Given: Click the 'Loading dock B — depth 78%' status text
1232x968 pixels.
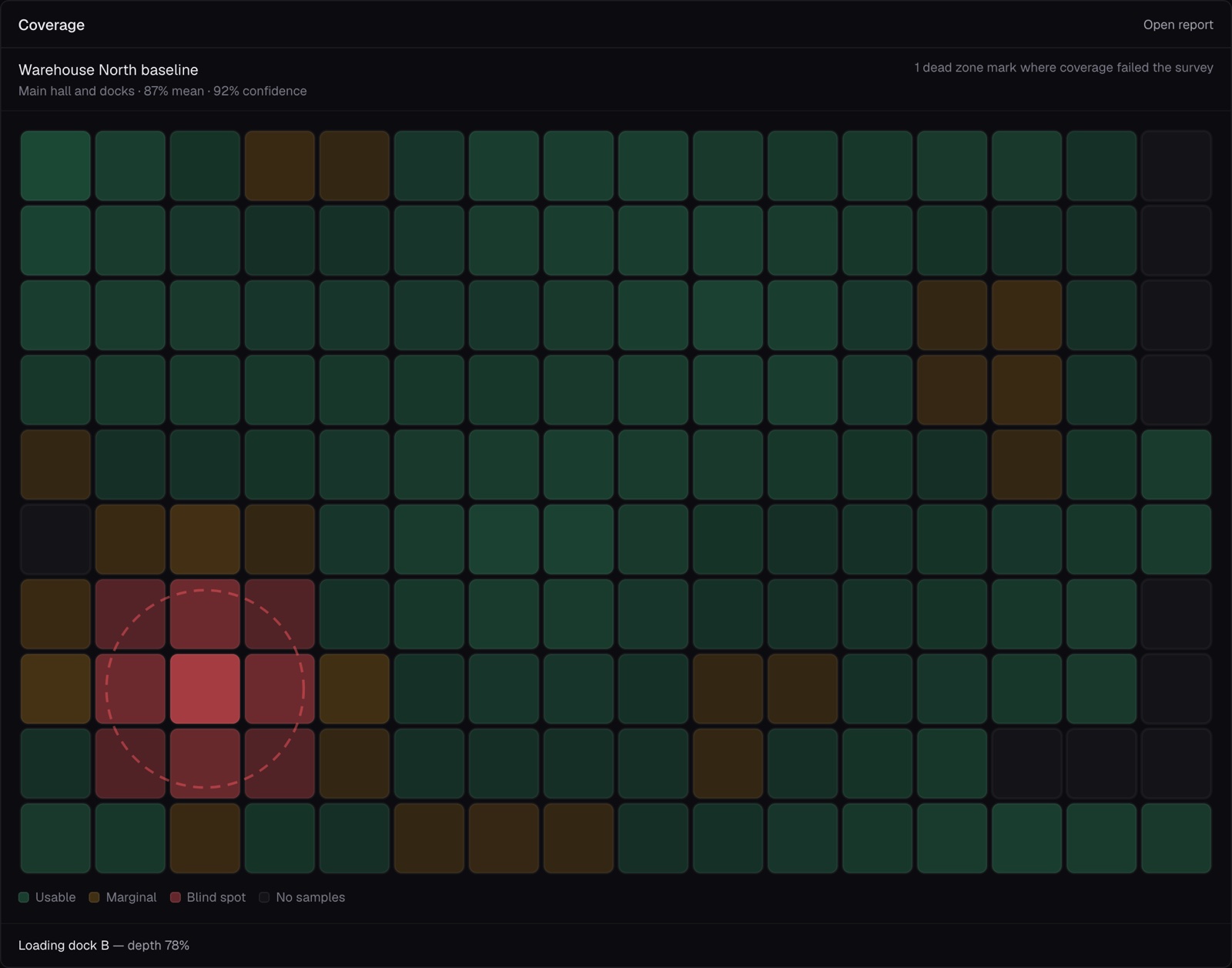Looking at the screenshot, I should point(104,945).
